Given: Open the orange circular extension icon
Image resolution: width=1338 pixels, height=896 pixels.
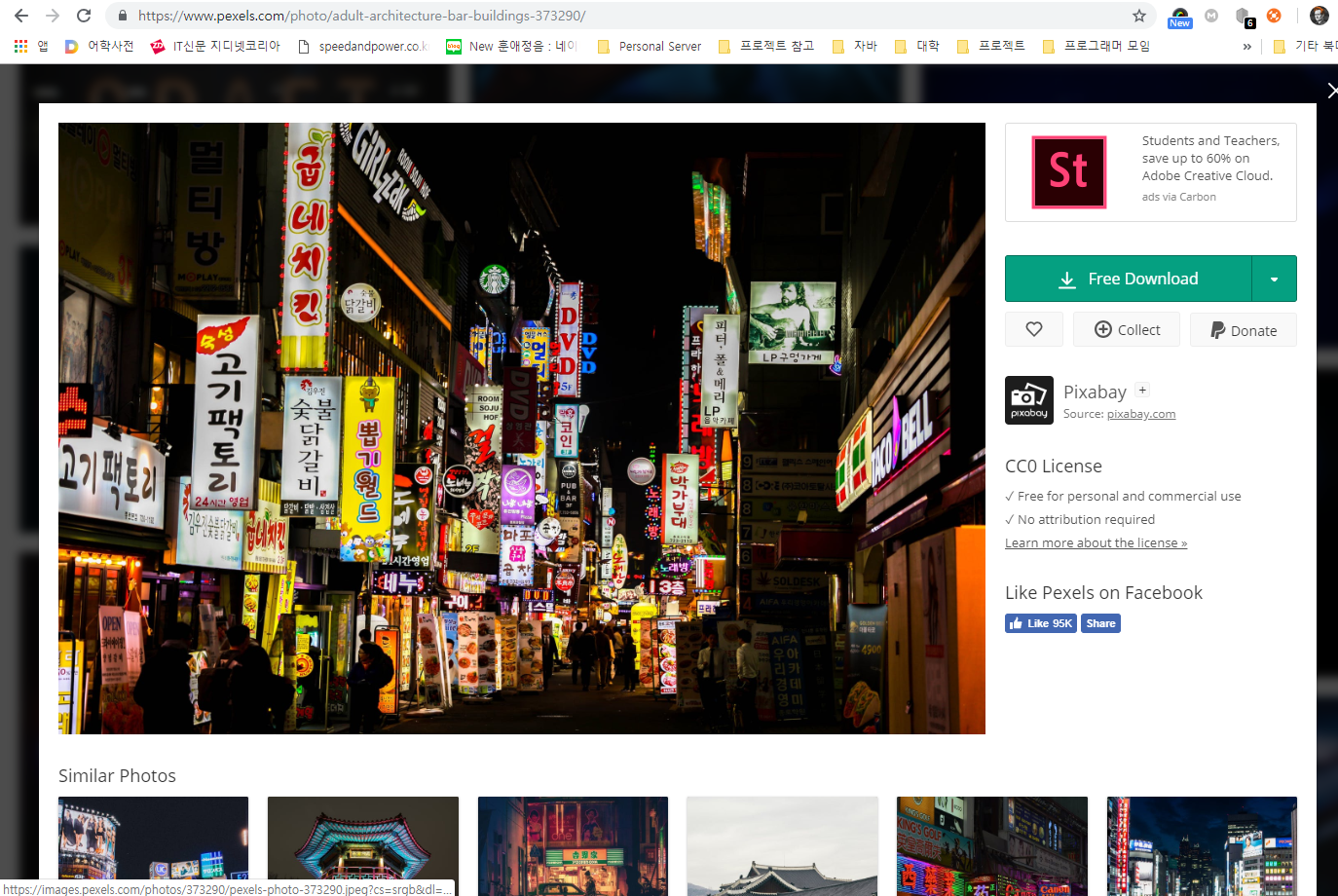Looking at the screenshot, I should 1274,16.
